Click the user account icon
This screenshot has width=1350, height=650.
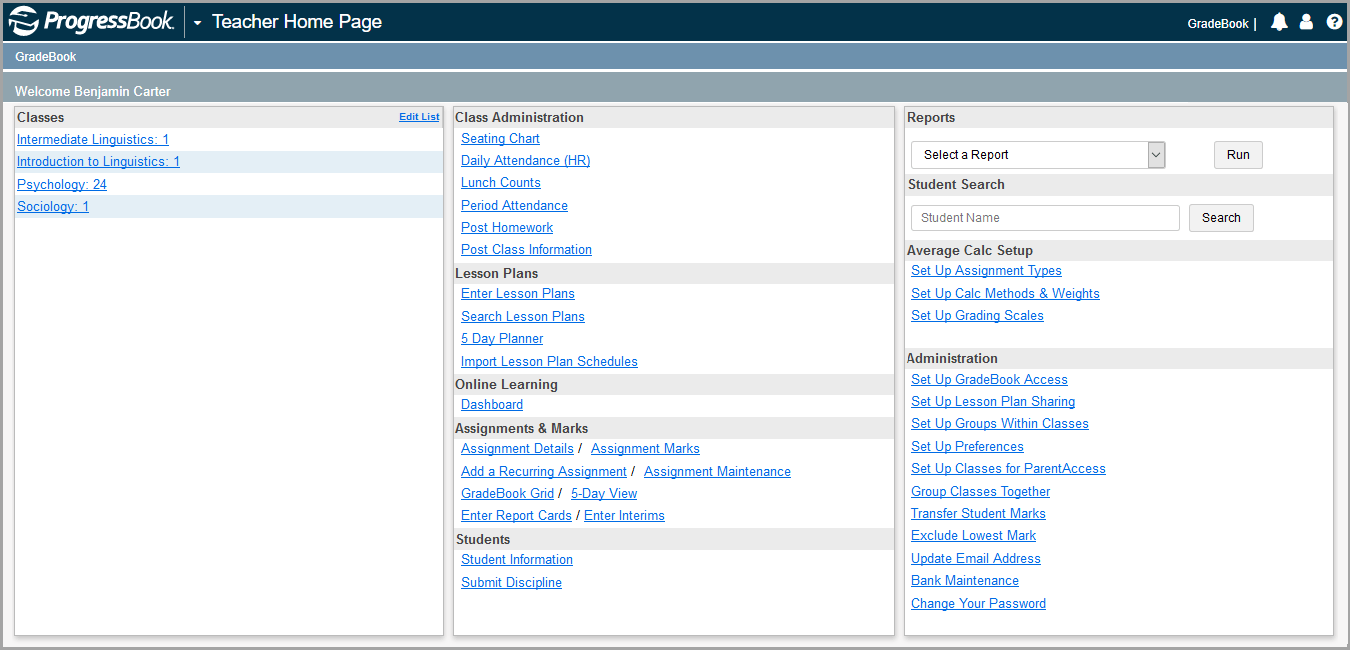[1307, 22]
